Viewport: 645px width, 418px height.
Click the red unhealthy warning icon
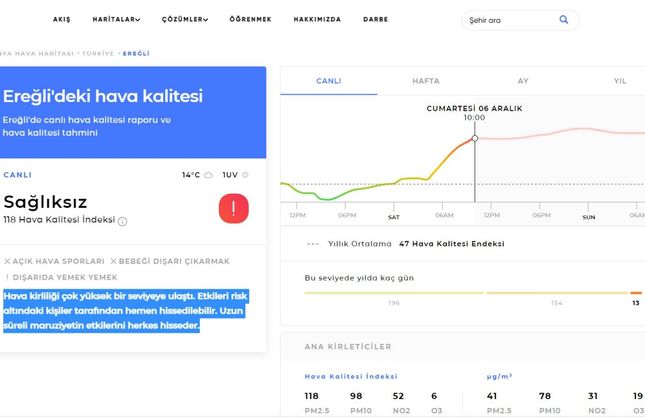pyautogui.click(x=233, y=209)
